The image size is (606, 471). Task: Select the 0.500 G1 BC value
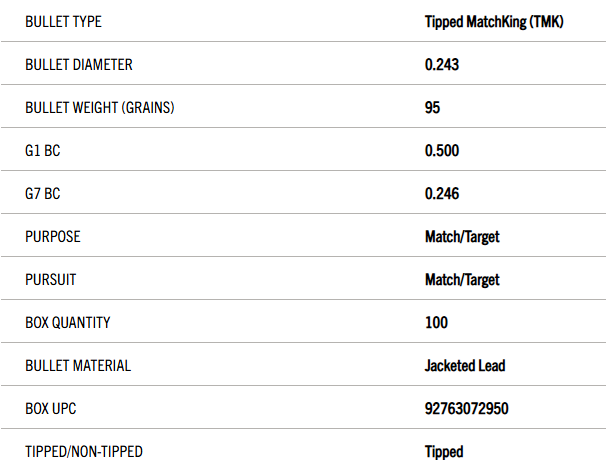click(442, 151)
